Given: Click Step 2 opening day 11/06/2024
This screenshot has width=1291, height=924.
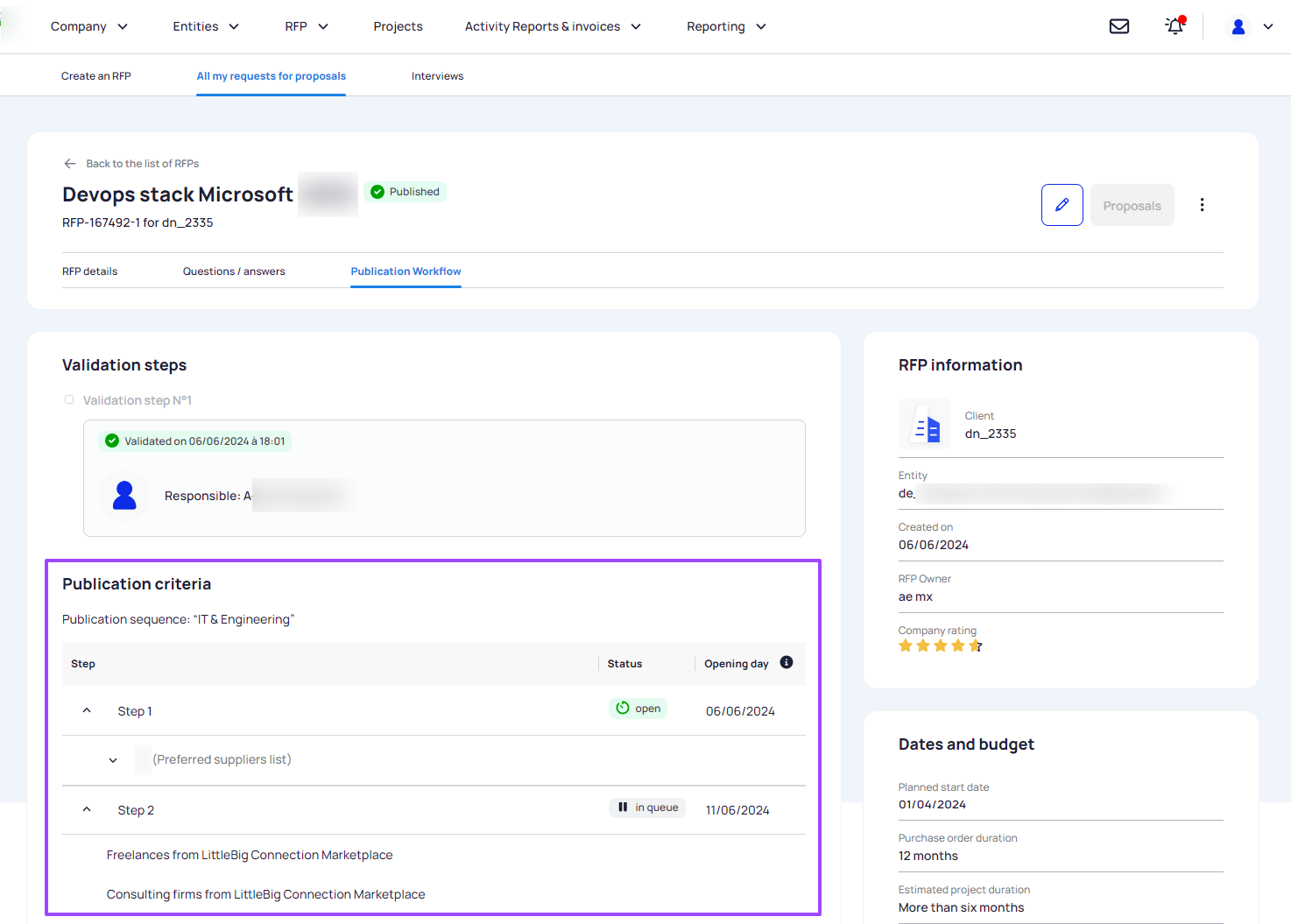Looking at the screenshot, I should point(737,810).
